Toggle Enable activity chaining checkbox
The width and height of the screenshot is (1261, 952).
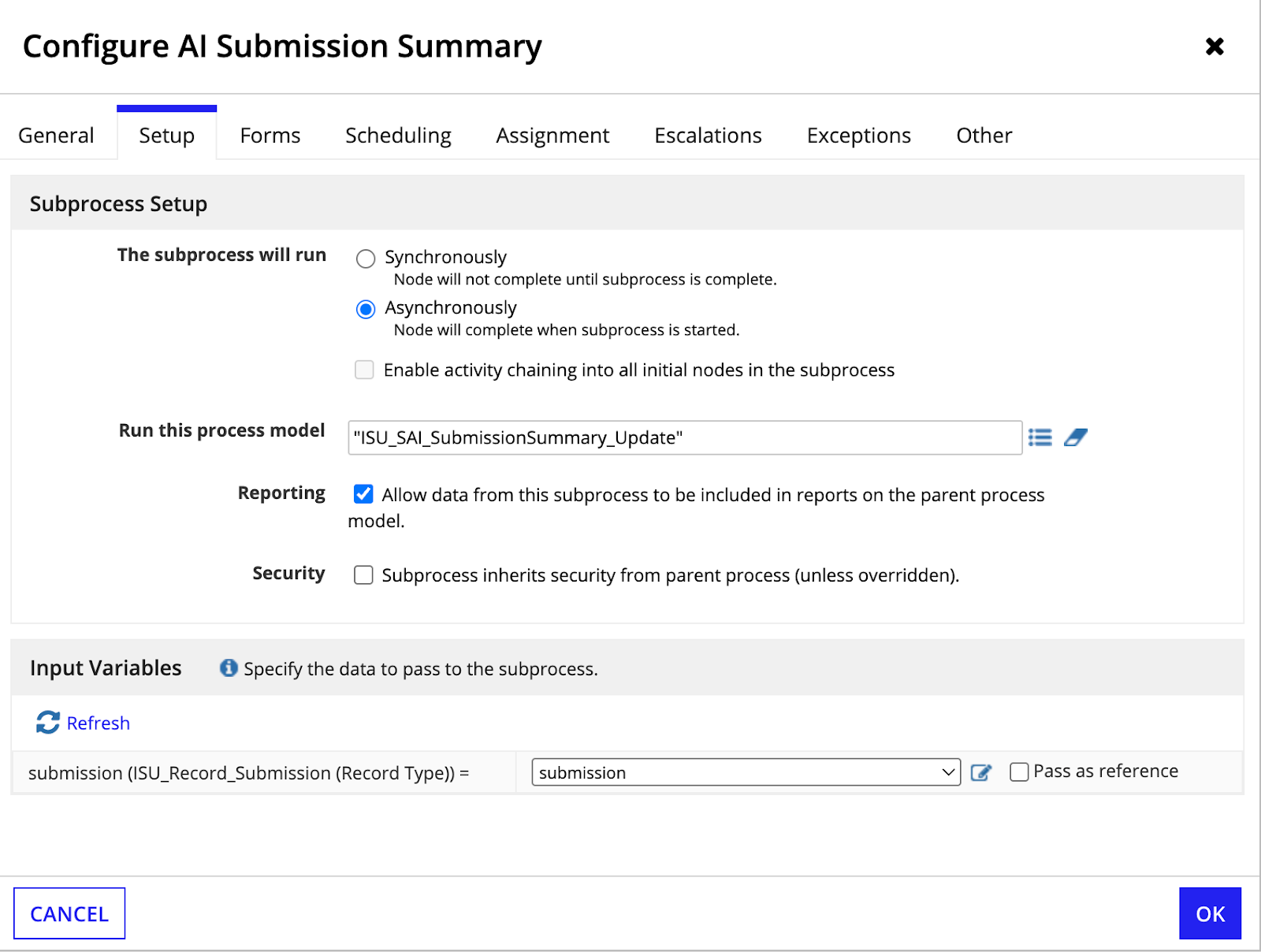click(x=364, y=370)
